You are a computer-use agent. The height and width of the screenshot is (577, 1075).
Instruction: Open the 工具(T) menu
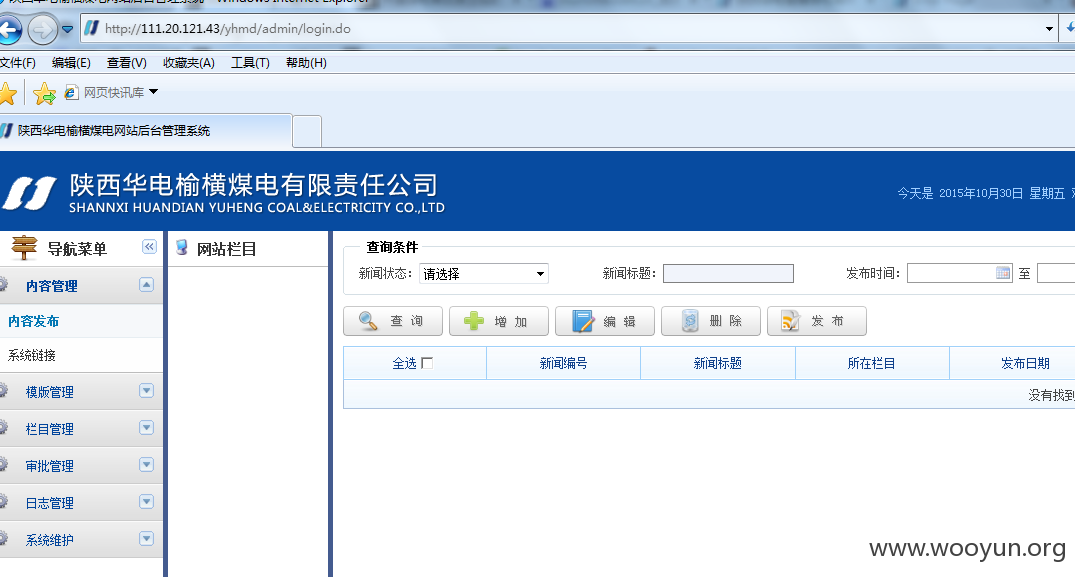(250, 63)
